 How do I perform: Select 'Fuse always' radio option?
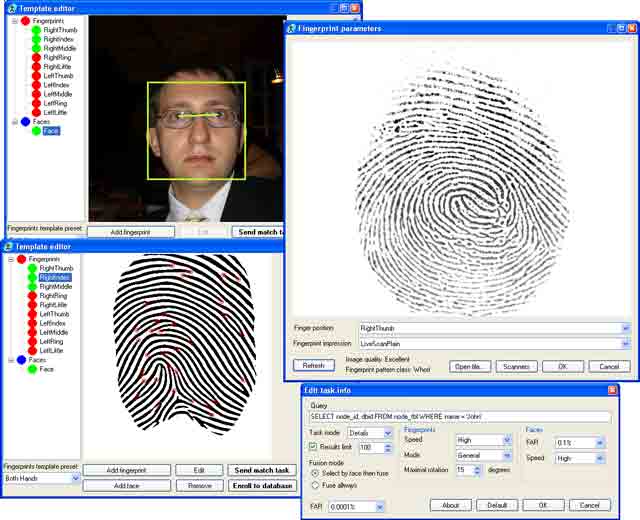tap(315, 485)
